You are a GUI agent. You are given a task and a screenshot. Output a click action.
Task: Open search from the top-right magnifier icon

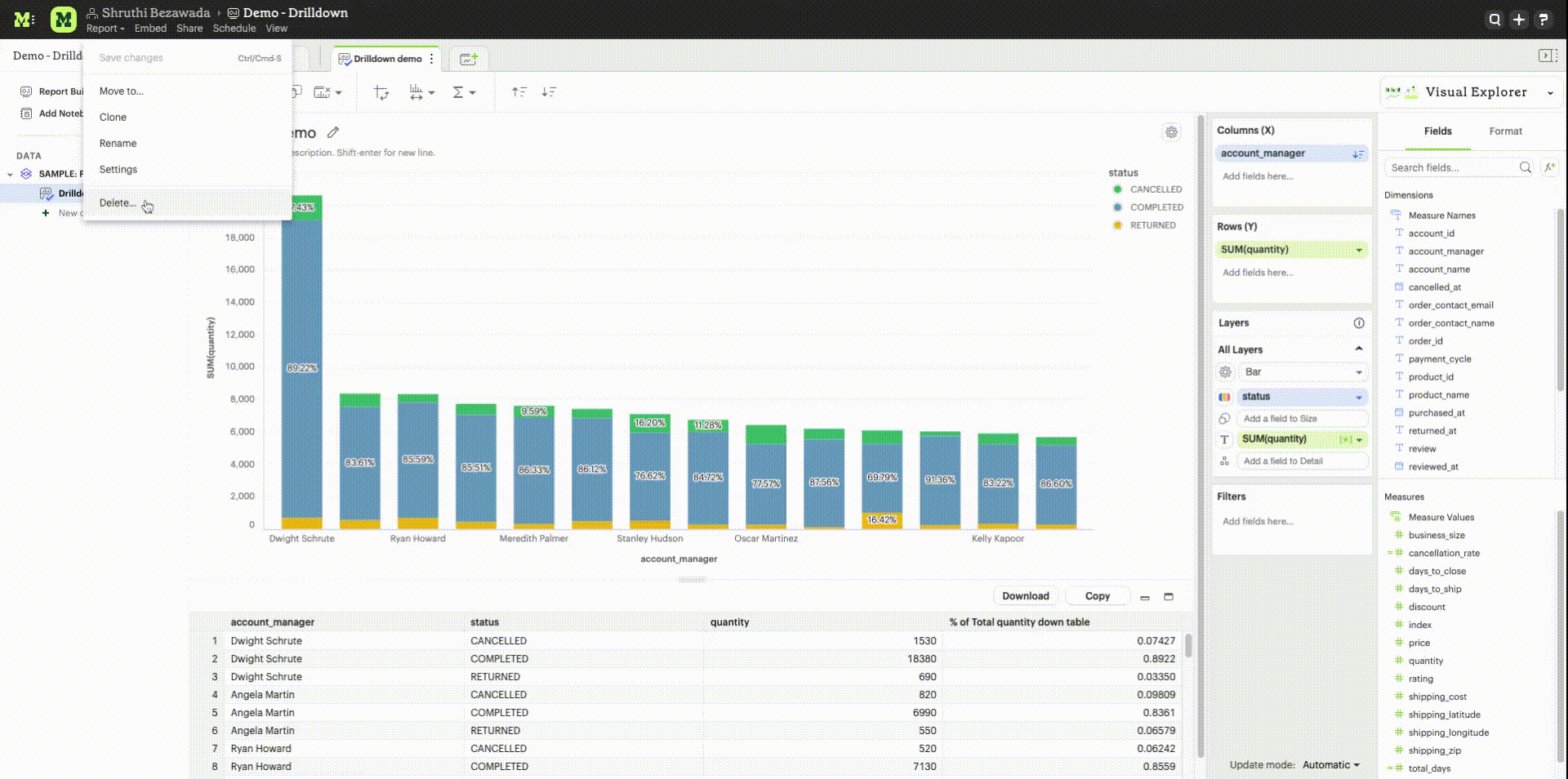1494,20
